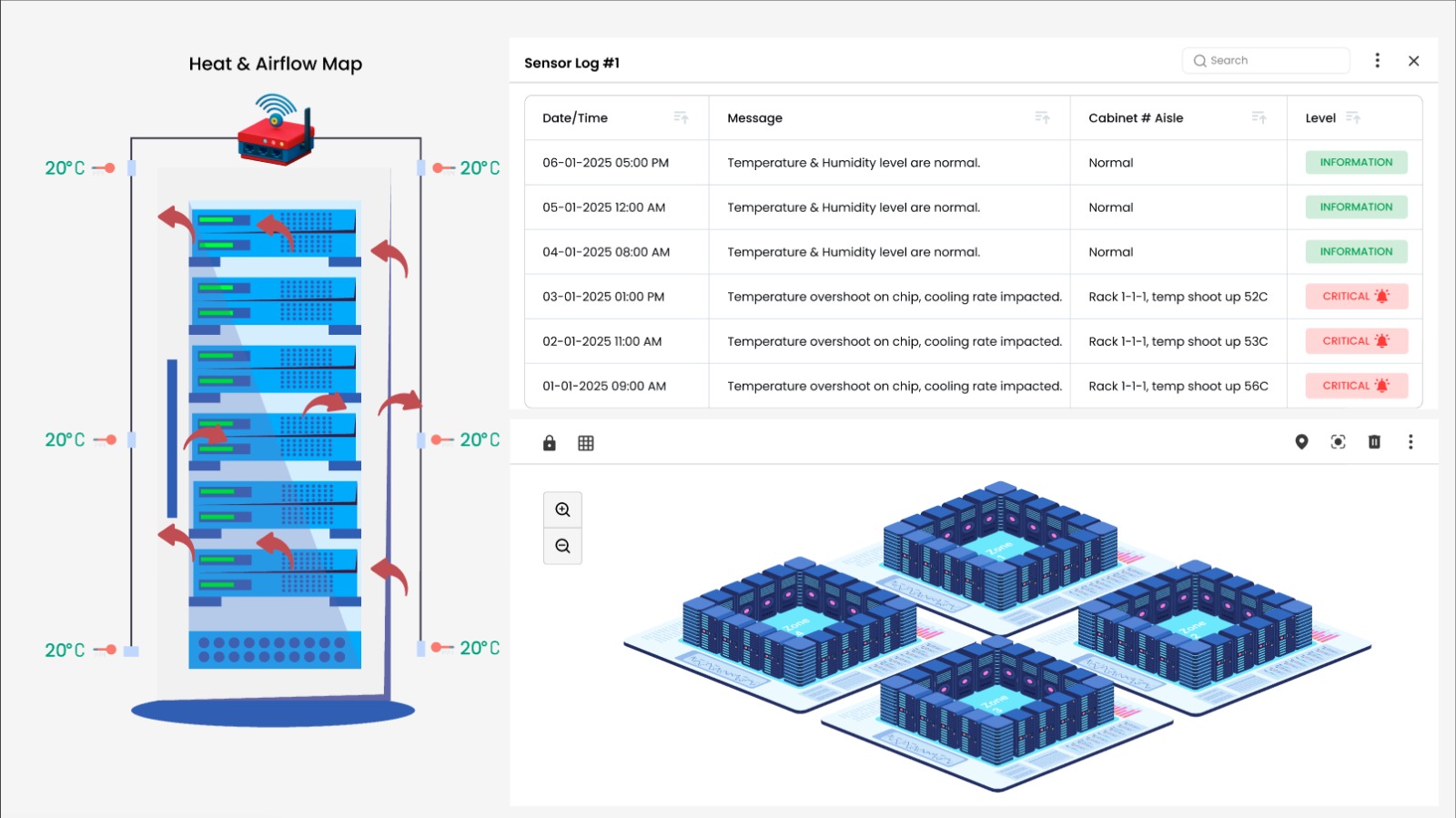Click the lock icon in map toolbar
Viewport: 1456px width, 818px height.
pos(549,443)
